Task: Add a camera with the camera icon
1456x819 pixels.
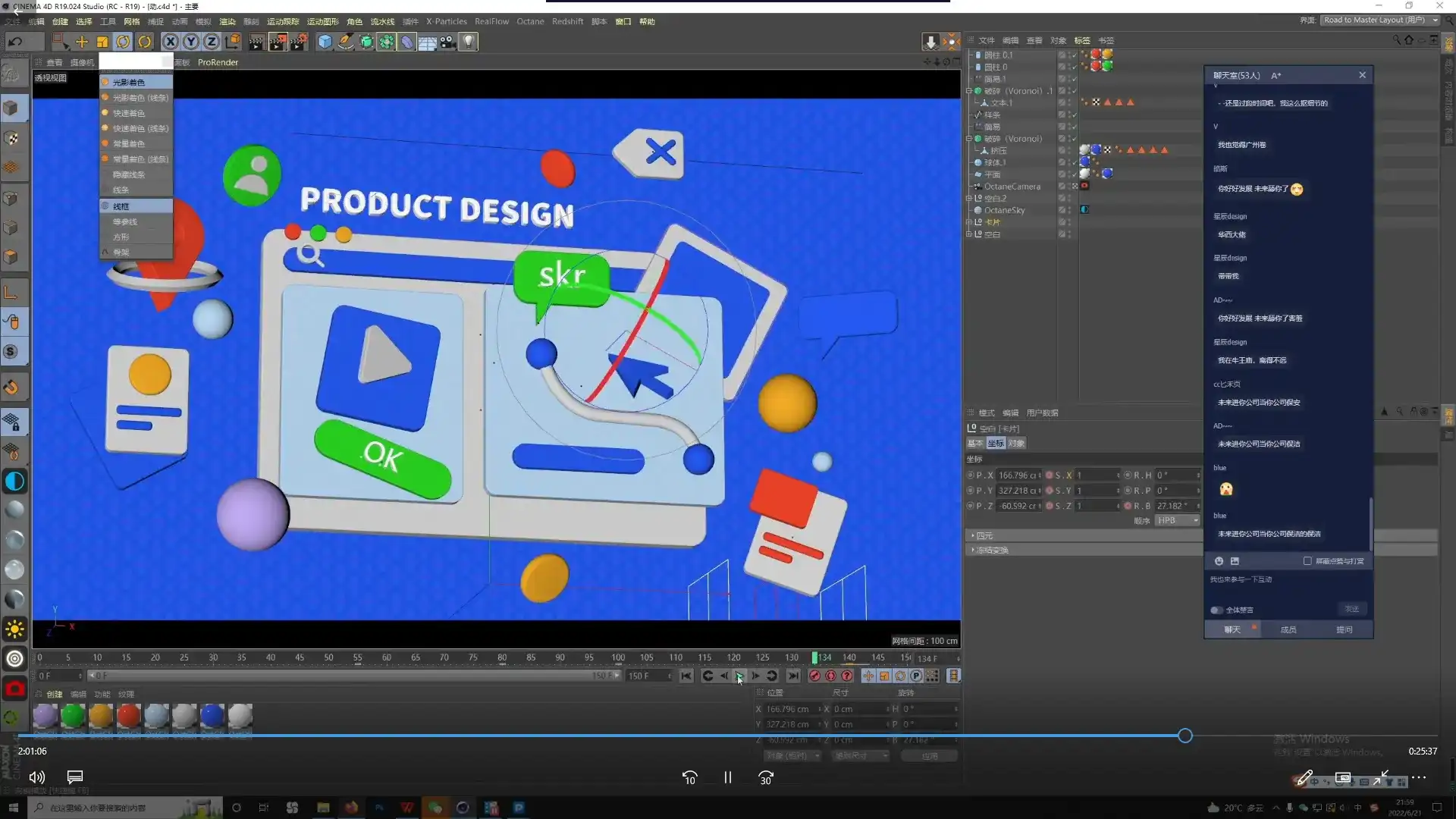Action: [x=448, y=42]
